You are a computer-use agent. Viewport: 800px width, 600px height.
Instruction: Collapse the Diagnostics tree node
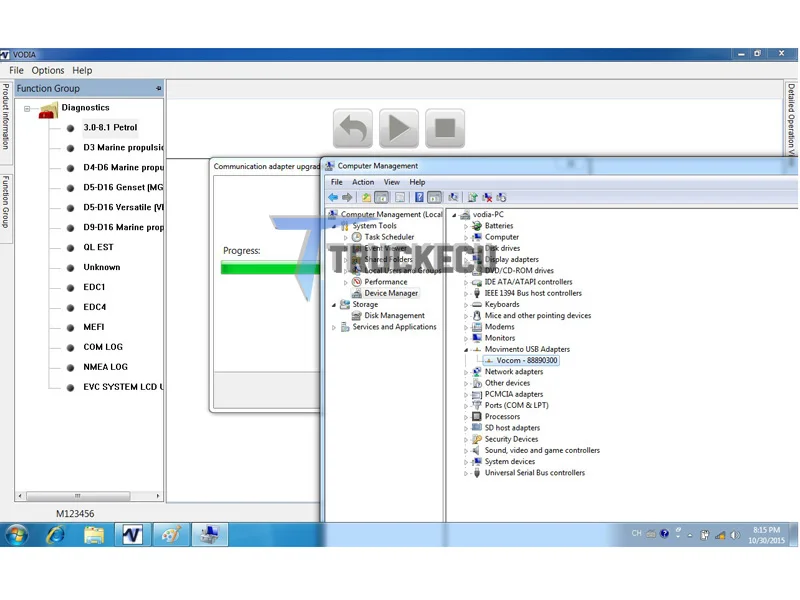[x=27, y=108]
